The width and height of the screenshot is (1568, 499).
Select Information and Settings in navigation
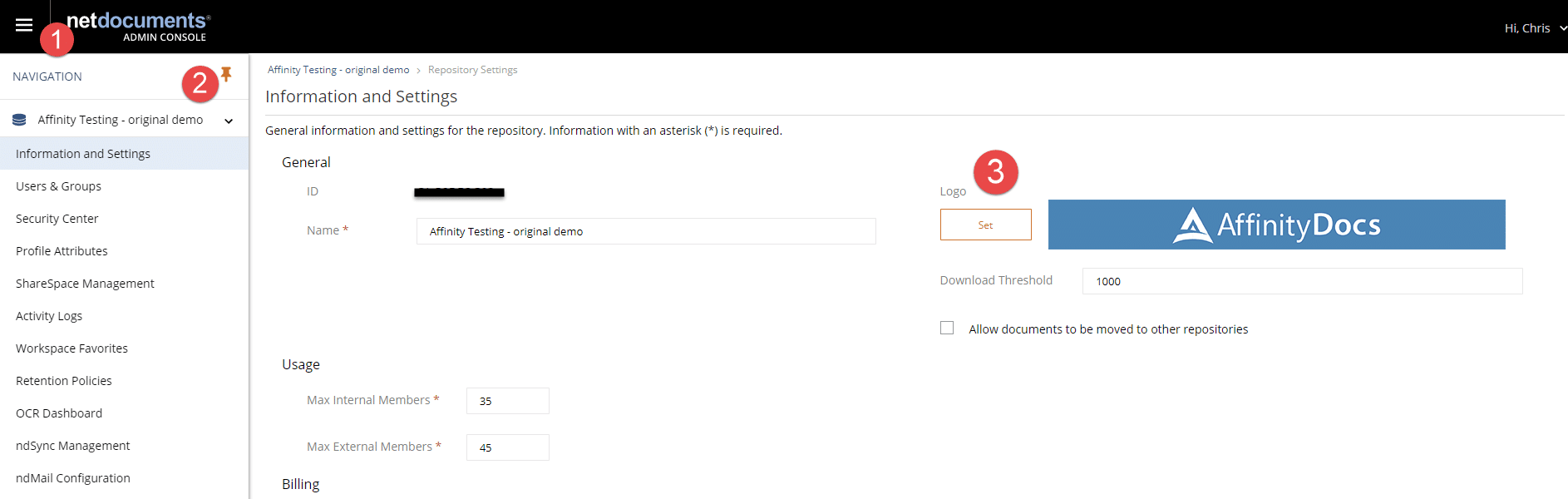point(124,154)
